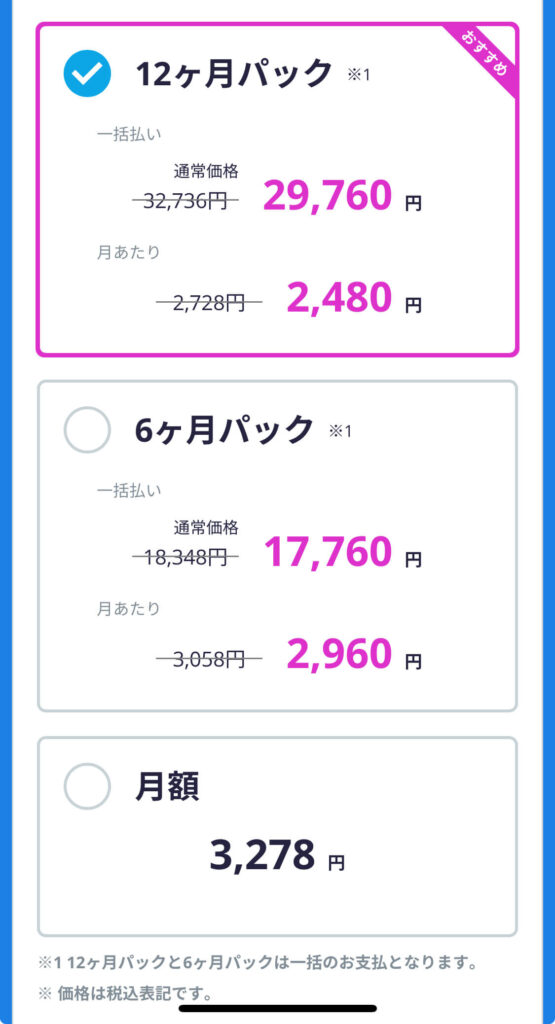The height and width of the screenshot is (1024, 555).
Task: Click the 12ヶ月パック plan title
Action: (x=234, y=73)
